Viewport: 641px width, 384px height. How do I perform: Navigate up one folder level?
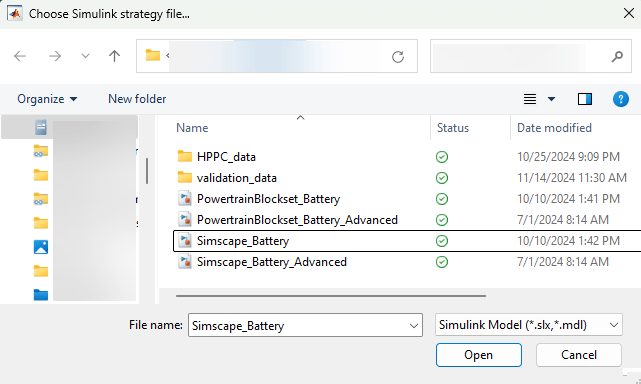click(x=114, y=56)
